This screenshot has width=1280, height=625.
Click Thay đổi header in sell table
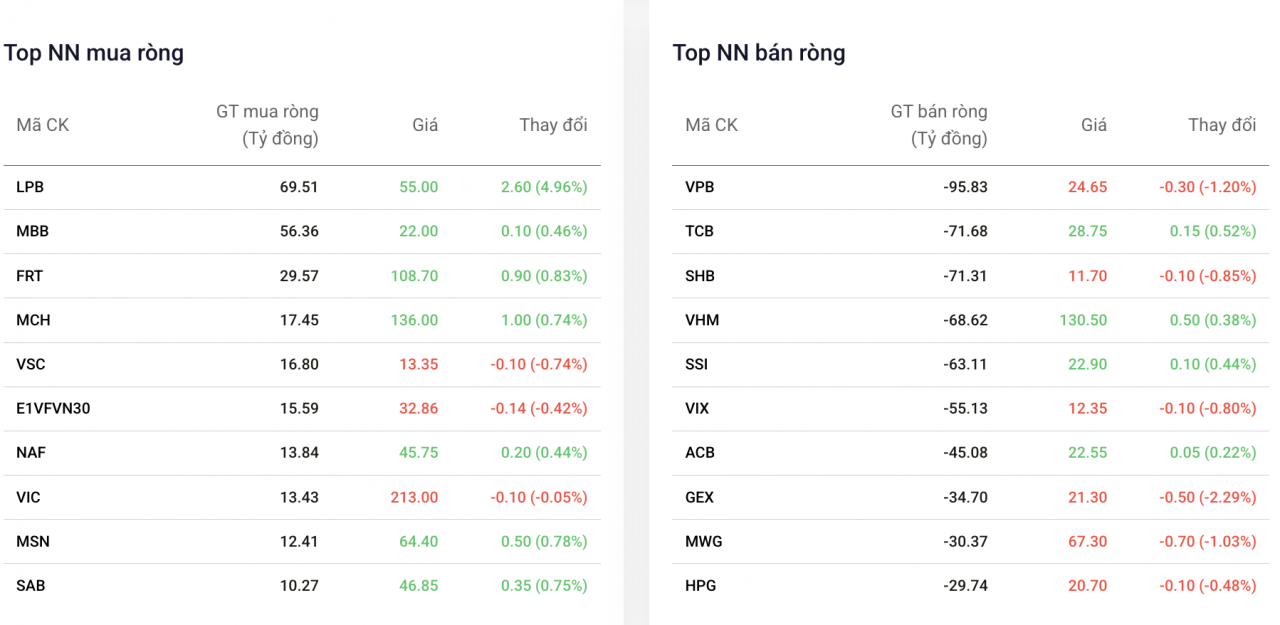[x=1222, y=125]
